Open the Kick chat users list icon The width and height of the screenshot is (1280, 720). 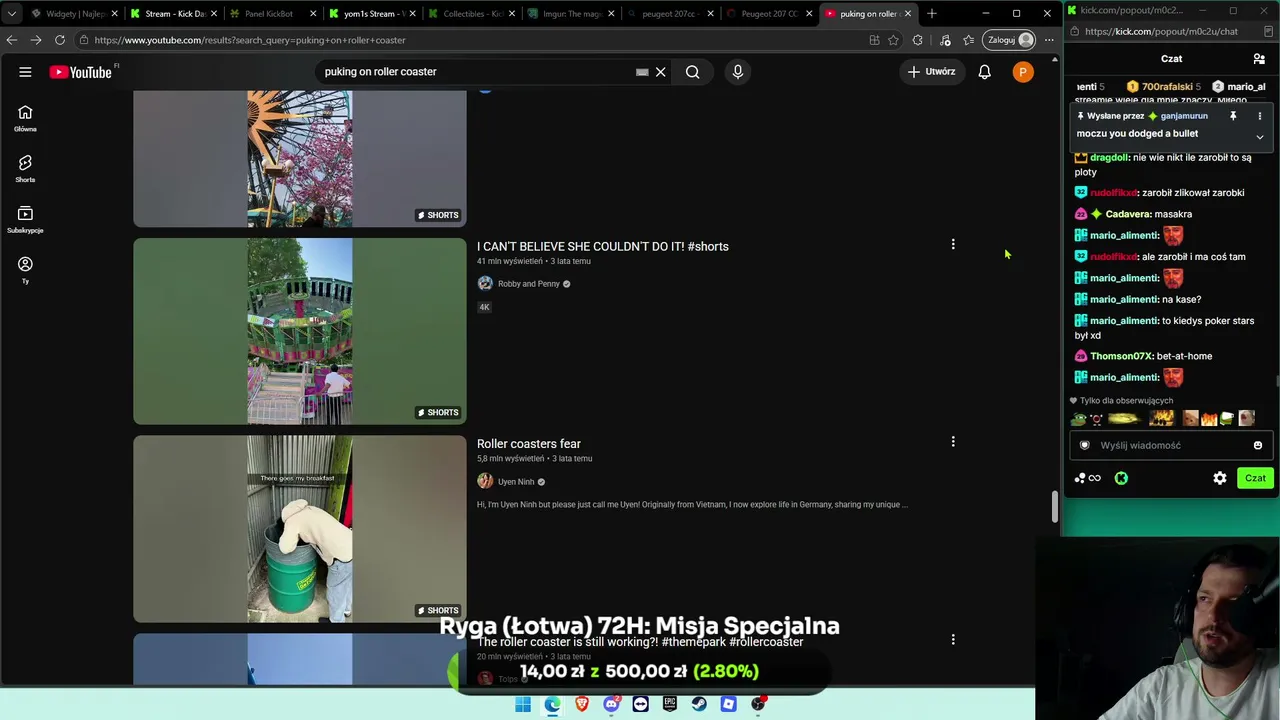(1259, 59)
